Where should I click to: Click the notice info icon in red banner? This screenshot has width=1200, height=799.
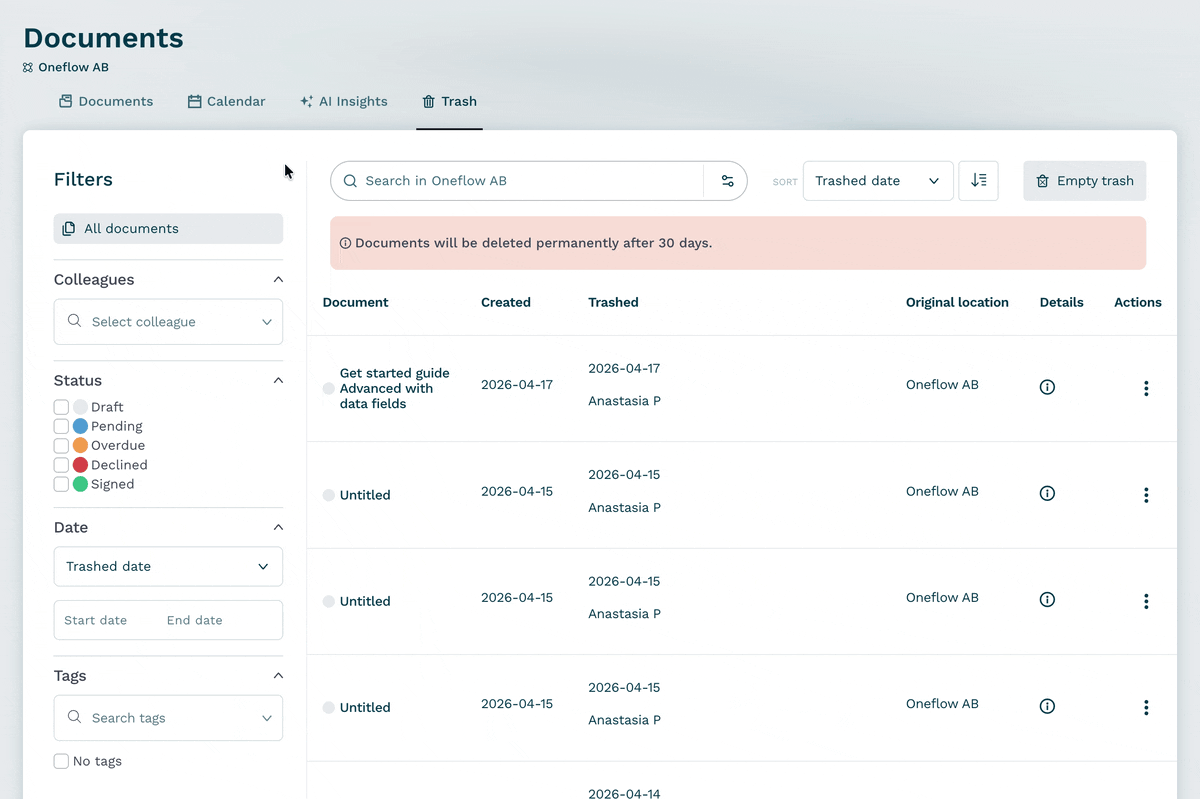[x=345, y=243]
